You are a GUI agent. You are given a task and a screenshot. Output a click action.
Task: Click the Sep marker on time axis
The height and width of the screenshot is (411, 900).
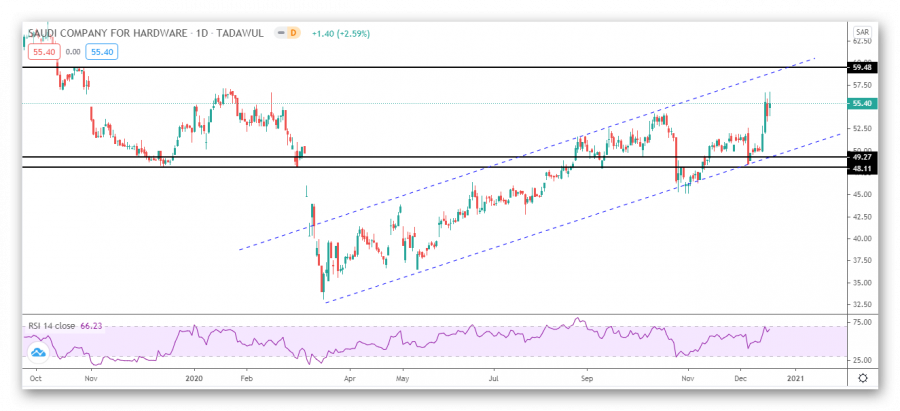588,379
